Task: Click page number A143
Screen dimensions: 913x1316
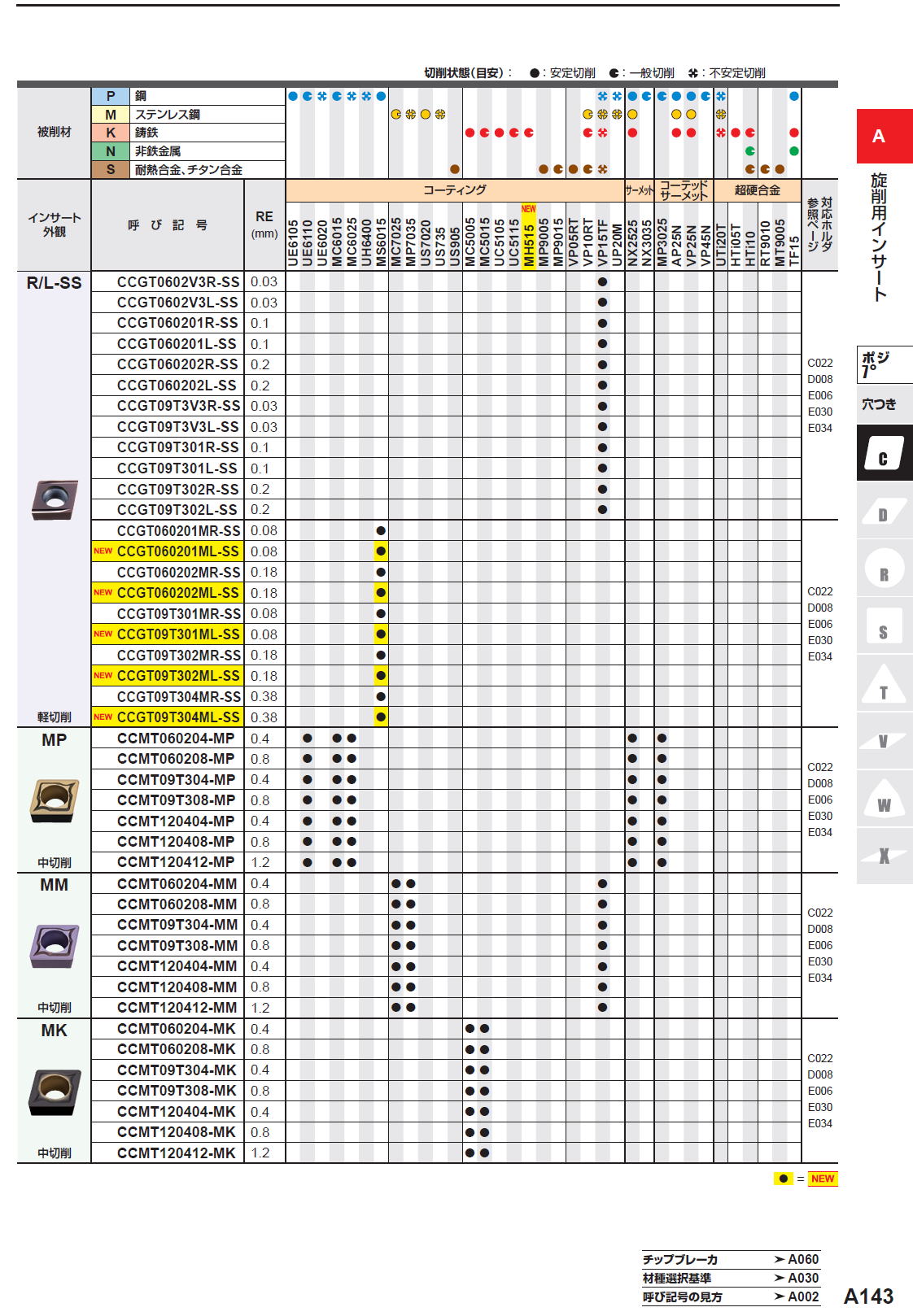Action: click(868, 1296)
